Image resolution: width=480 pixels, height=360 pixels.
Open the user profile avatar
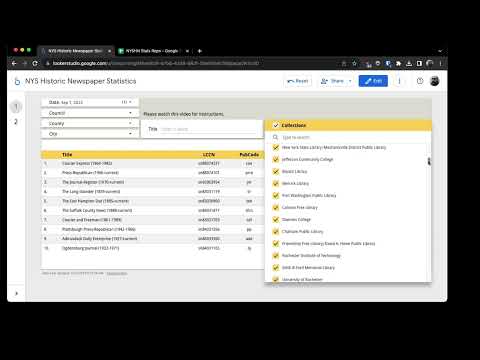(x=434, y=81)
